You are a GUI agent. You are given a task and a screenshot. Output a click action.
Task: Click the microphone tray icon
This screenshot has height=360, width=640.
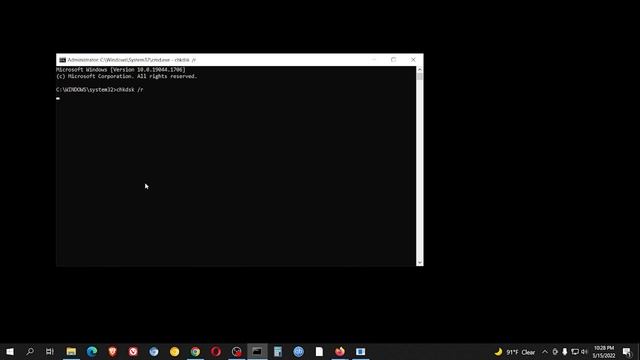point(565,352)
